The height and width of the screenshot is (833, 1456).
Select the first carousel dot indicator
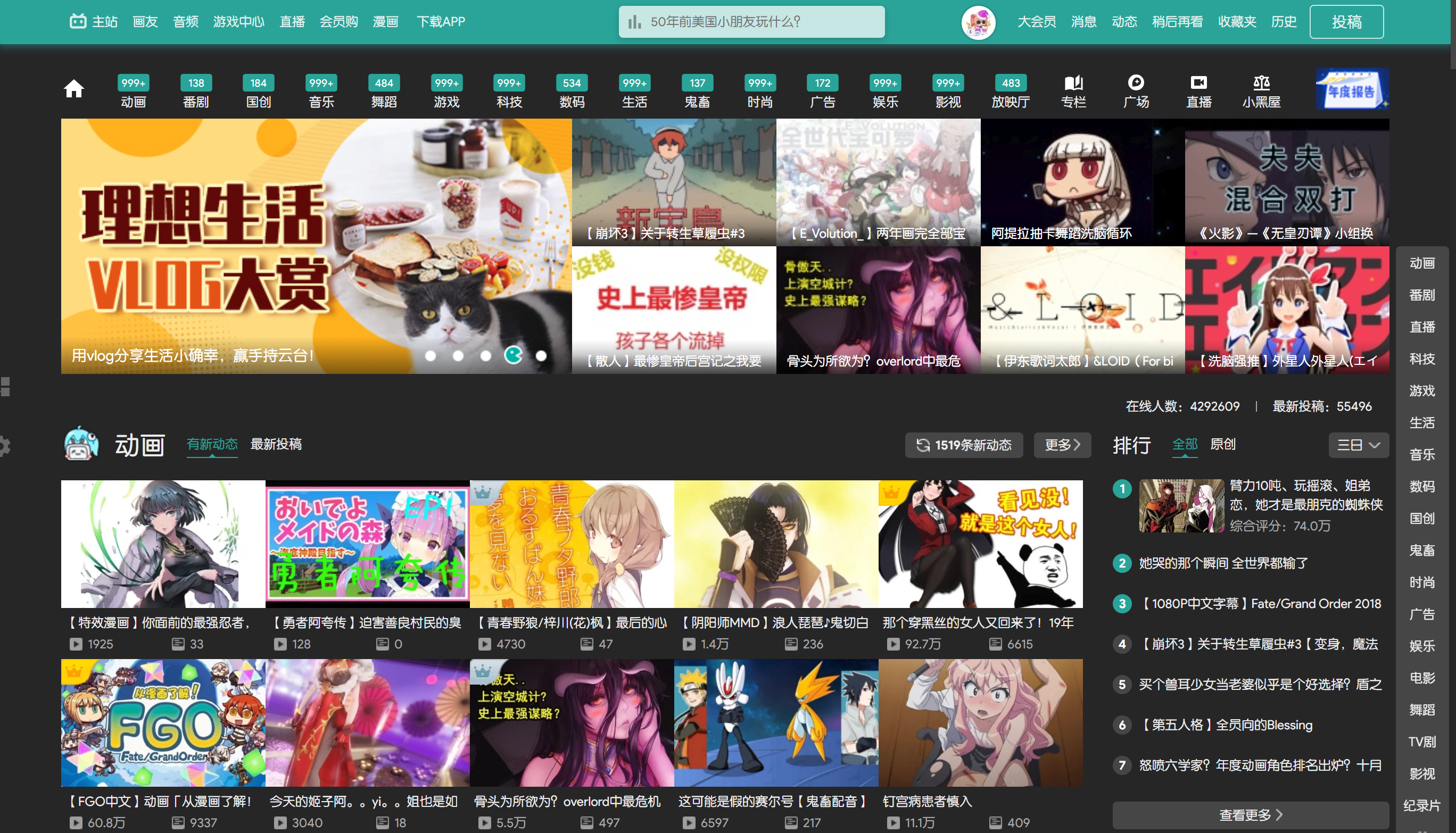(431, 356)
